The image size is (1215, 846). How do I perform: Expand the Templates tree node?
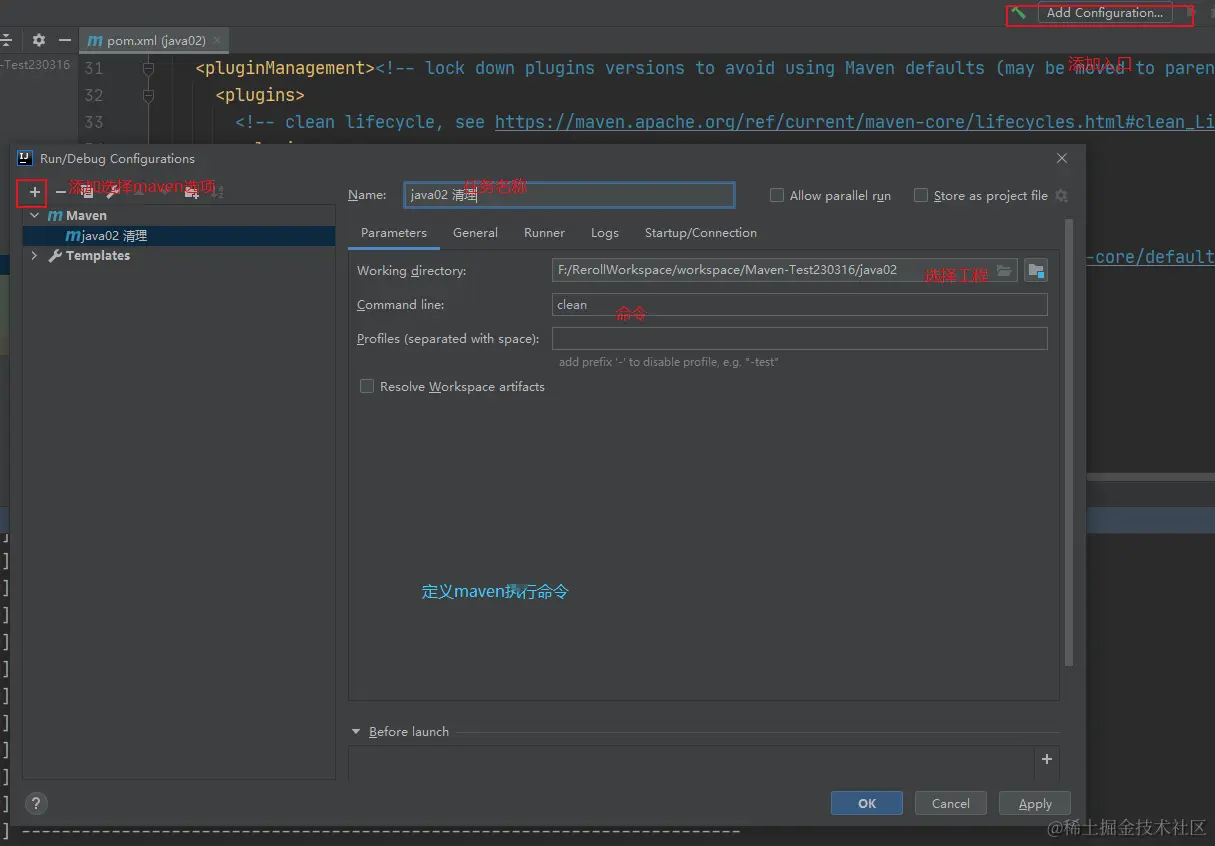pos(35,256)
